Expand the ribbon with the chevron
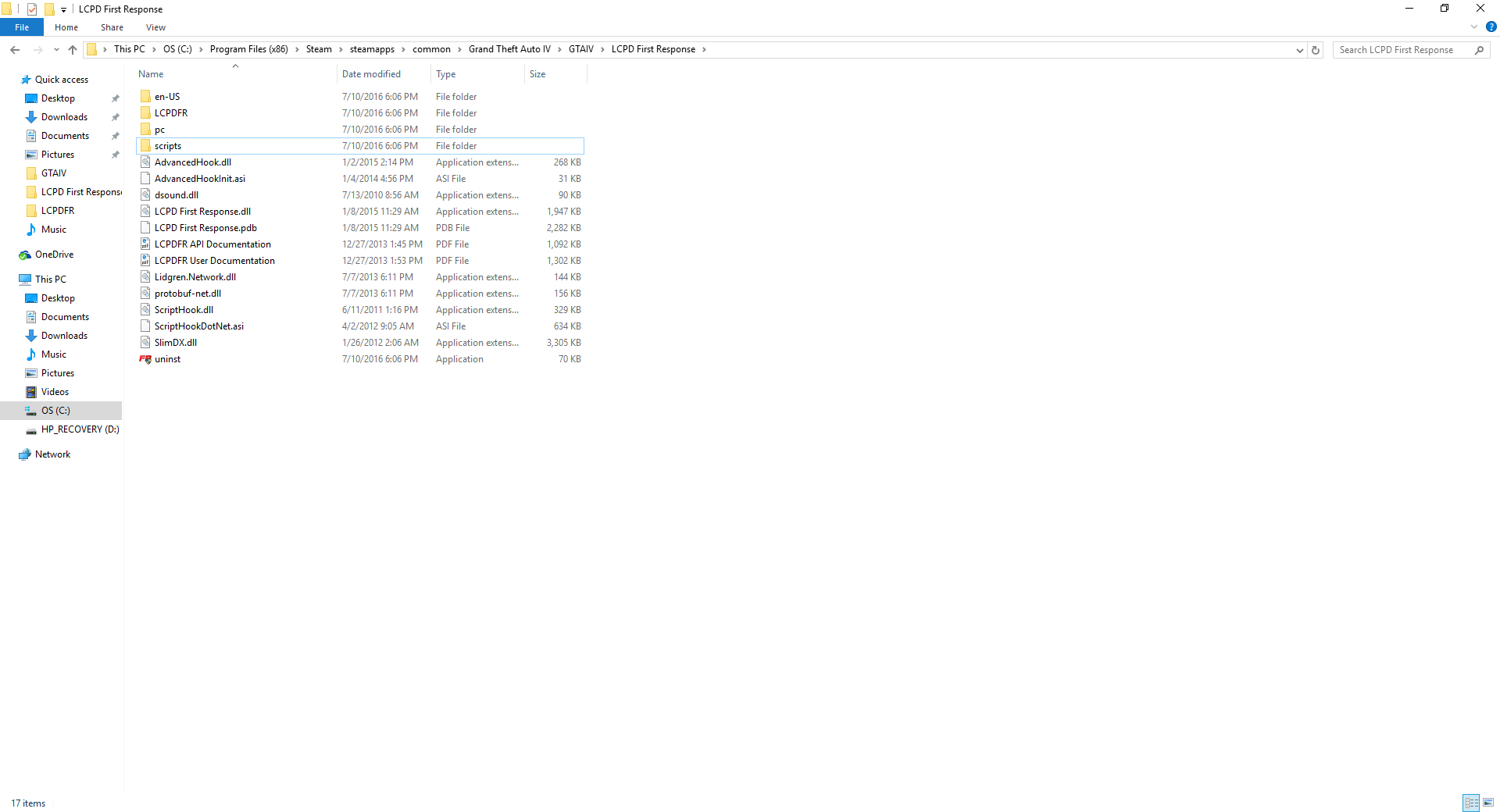1500x812 pixels. (x=1474, y=27)
